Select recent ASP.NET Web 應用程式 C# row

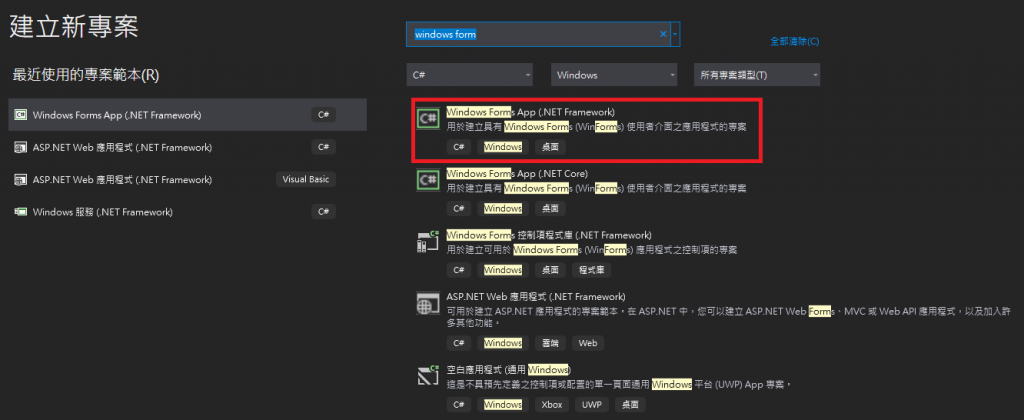(x=188, y=148)
